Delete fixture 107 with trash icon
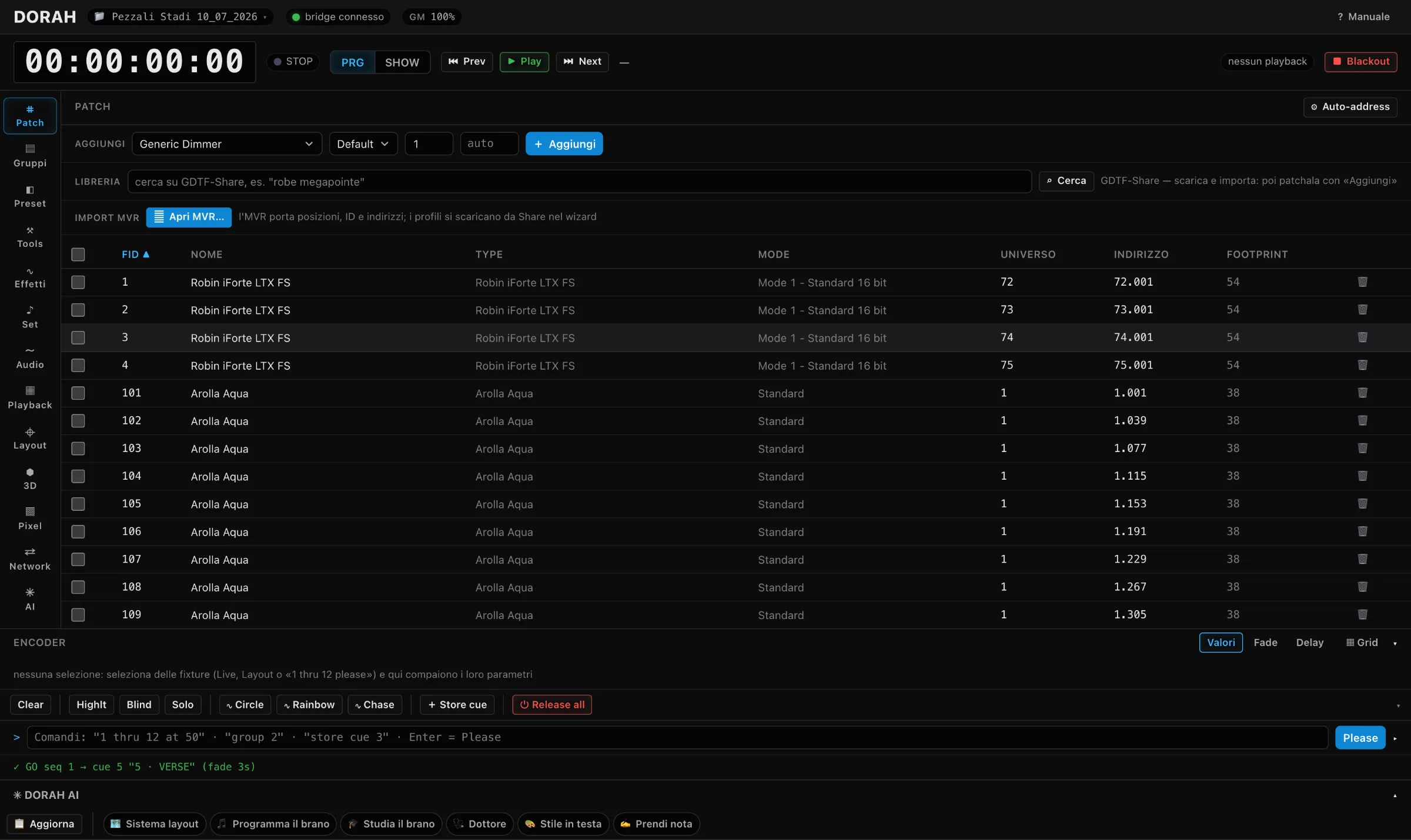 [x=1362, y=559]
